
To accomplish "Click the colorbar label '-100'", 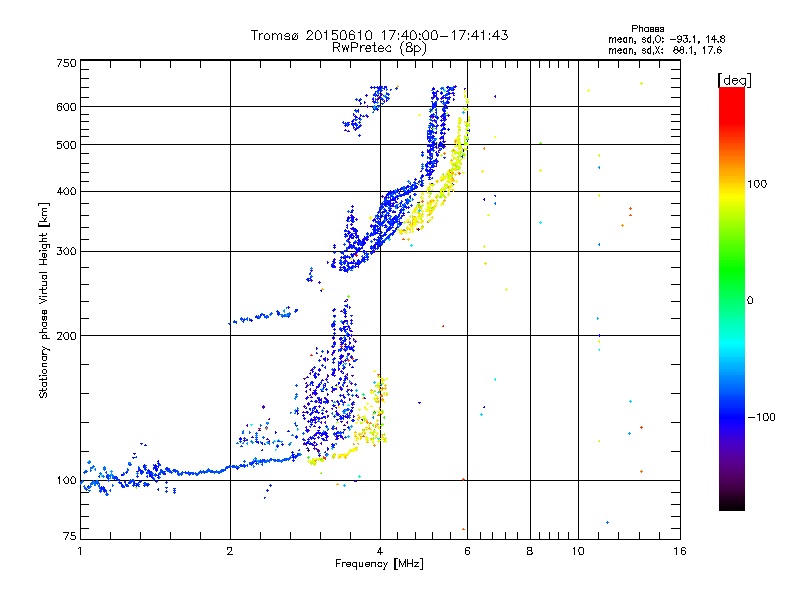I will click(x=761, y=417).
